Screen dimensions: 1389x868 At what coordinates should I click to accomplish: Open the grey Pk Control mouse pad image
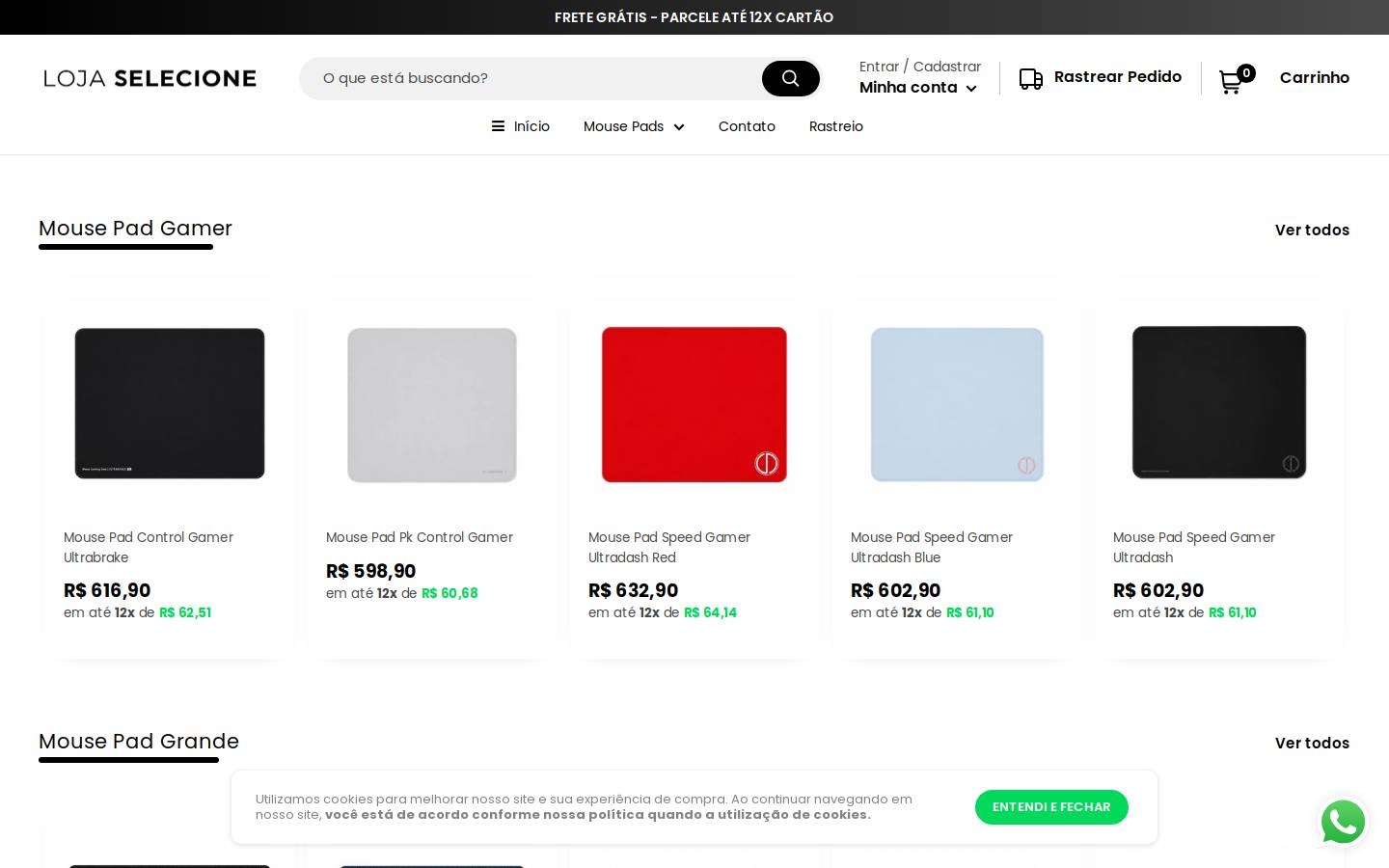432,404
